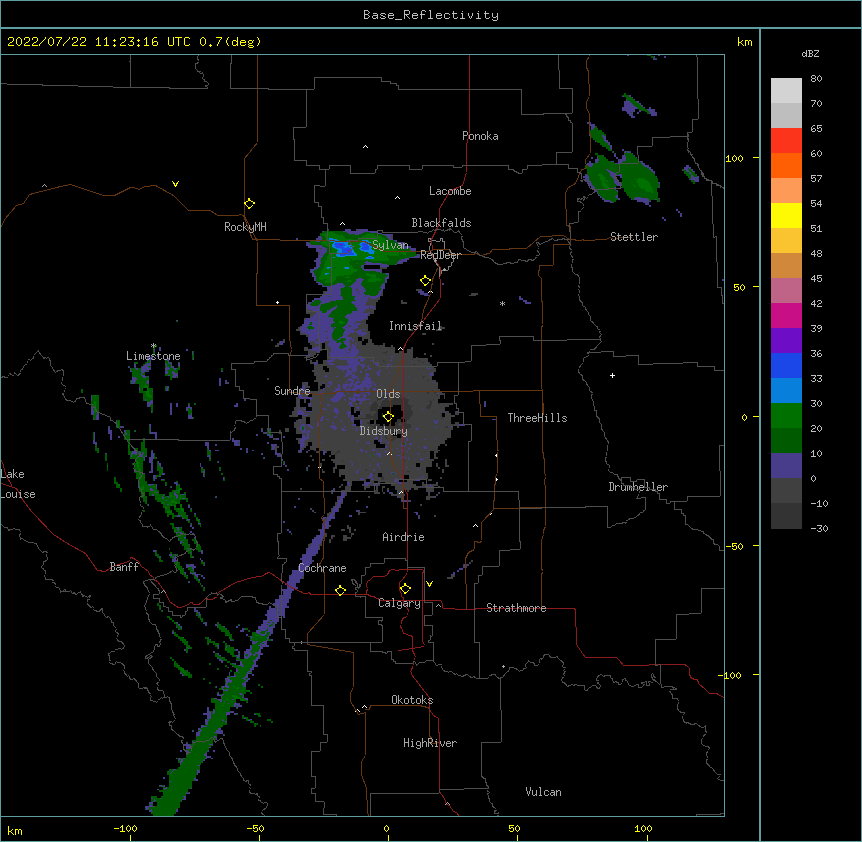862x842 pixels.
Task: Select the dark orange 57-60 dBZ legend swatch
Action: tap(786, 165)
